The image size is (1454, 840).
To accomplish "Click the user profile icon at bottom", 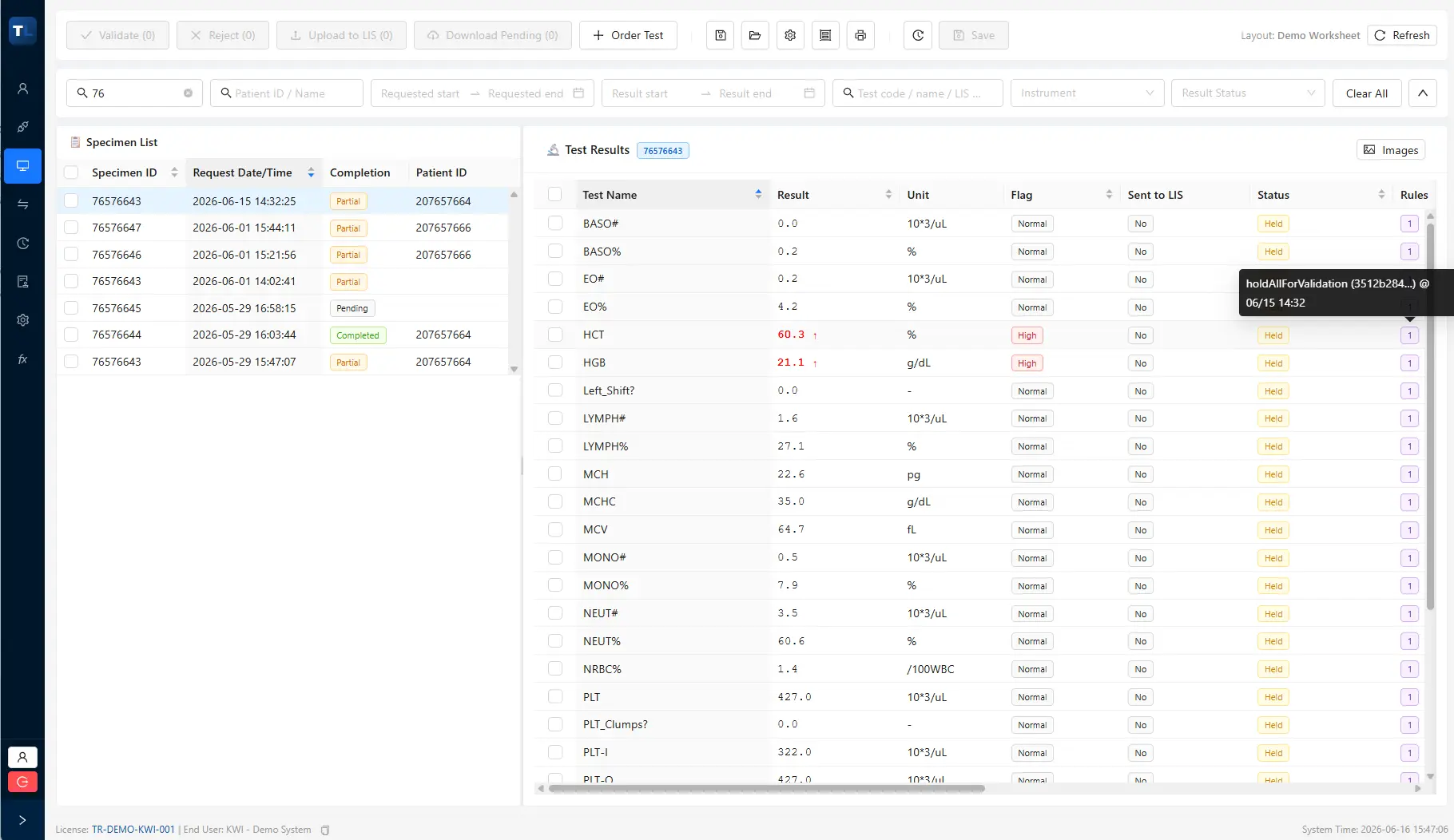I will pyautogui.click(x=22, y=757).
